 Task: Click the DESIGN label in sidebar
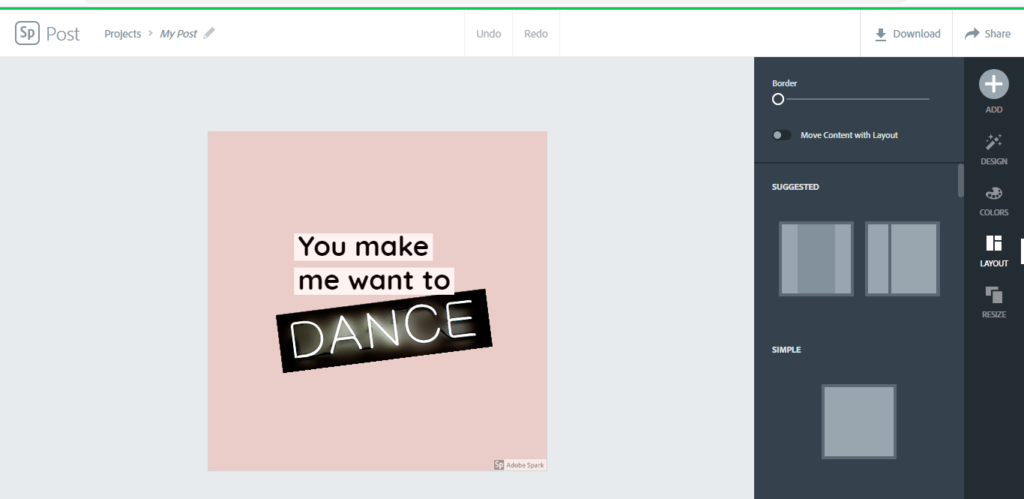click(993, 161)
